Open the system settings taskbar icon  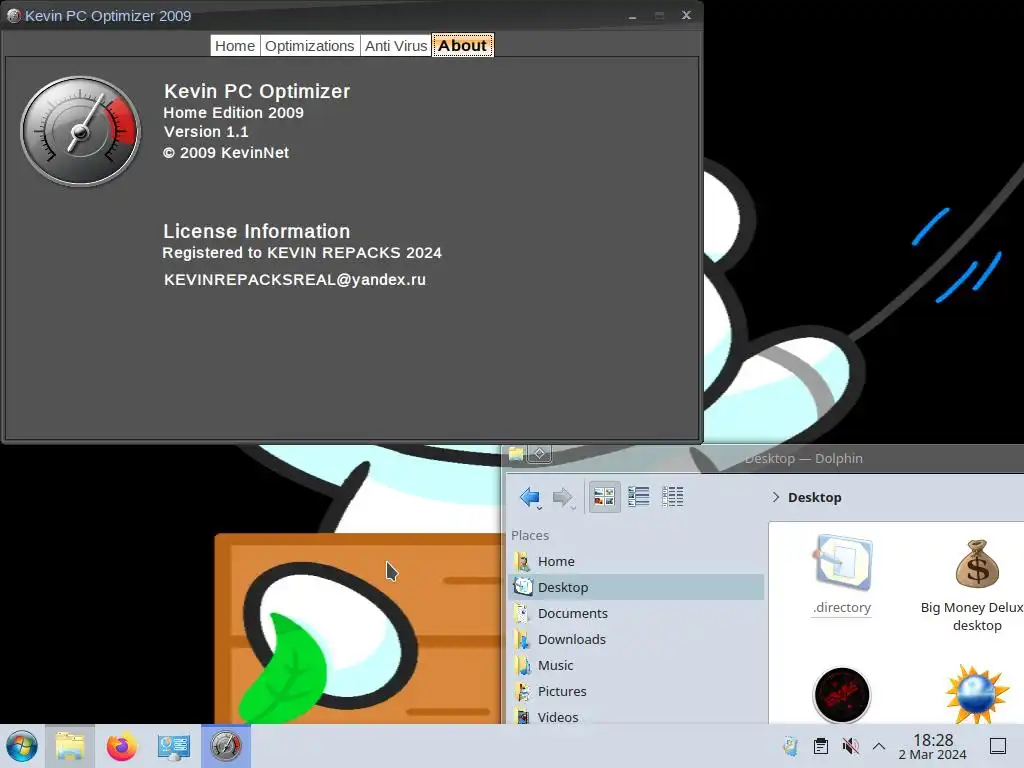click(174, 746)
